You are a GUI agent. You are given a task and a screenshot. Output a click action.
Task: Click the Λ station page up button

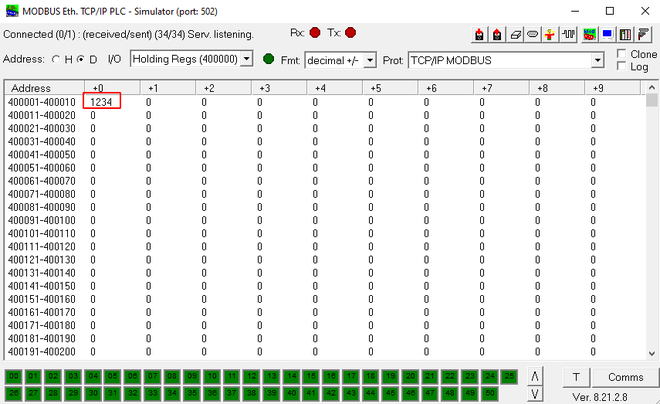pos(535,376)
